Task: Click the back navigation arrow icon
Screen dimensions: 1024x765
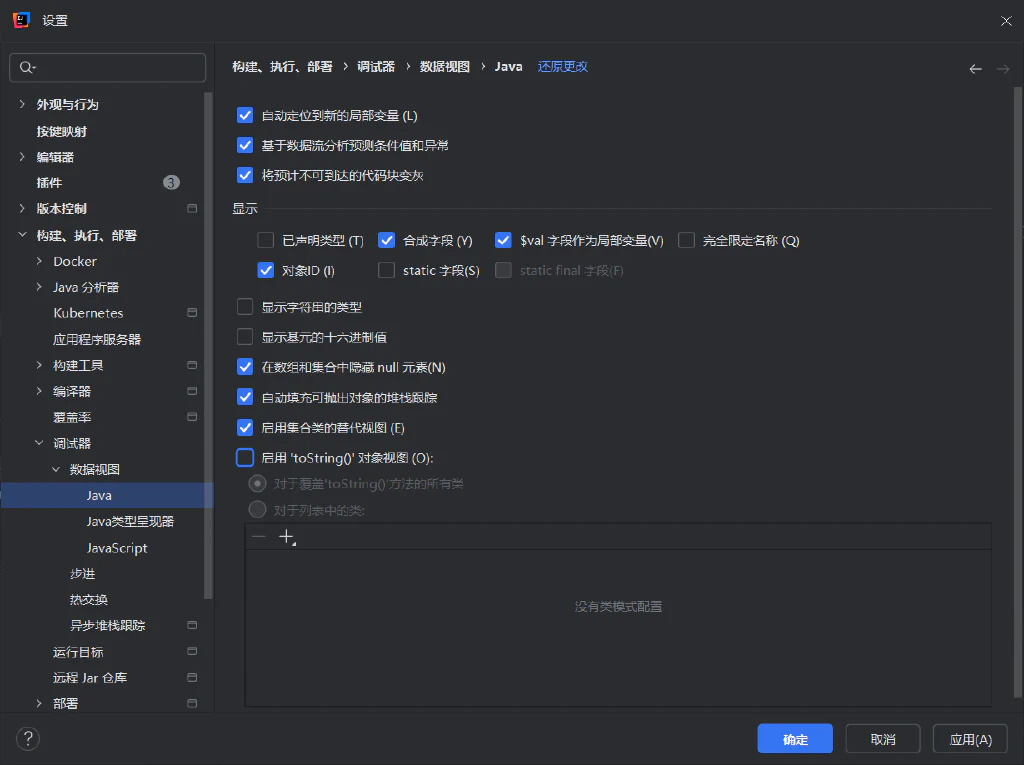Action: (975, 69)
